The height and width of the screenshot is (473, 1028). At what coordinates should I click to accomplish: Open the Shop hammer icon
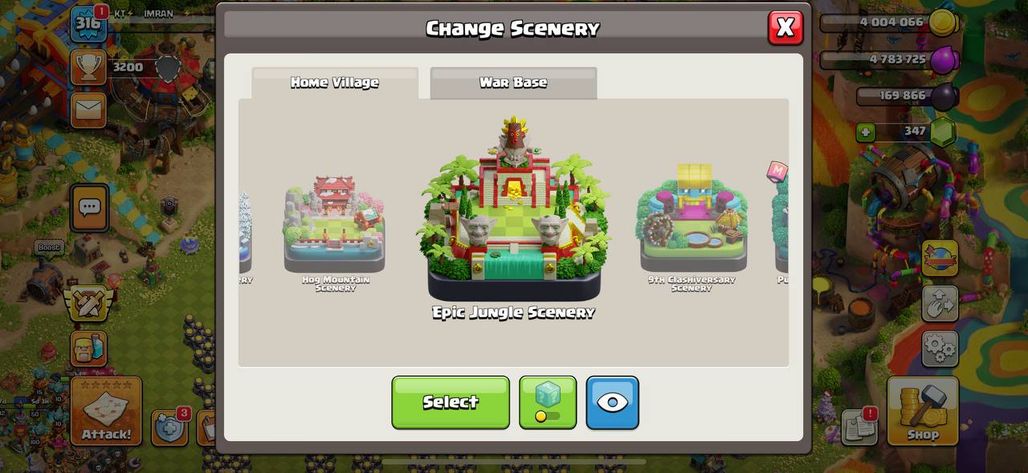click(x=922, y=411)
